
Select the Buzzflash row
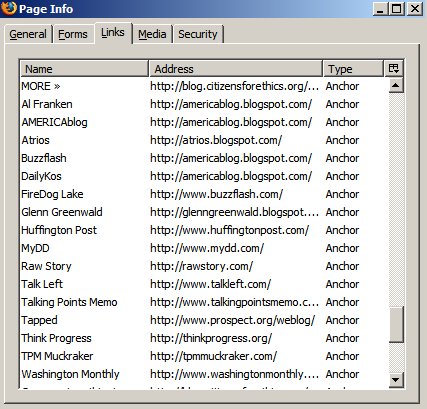(x=204, y=158)
